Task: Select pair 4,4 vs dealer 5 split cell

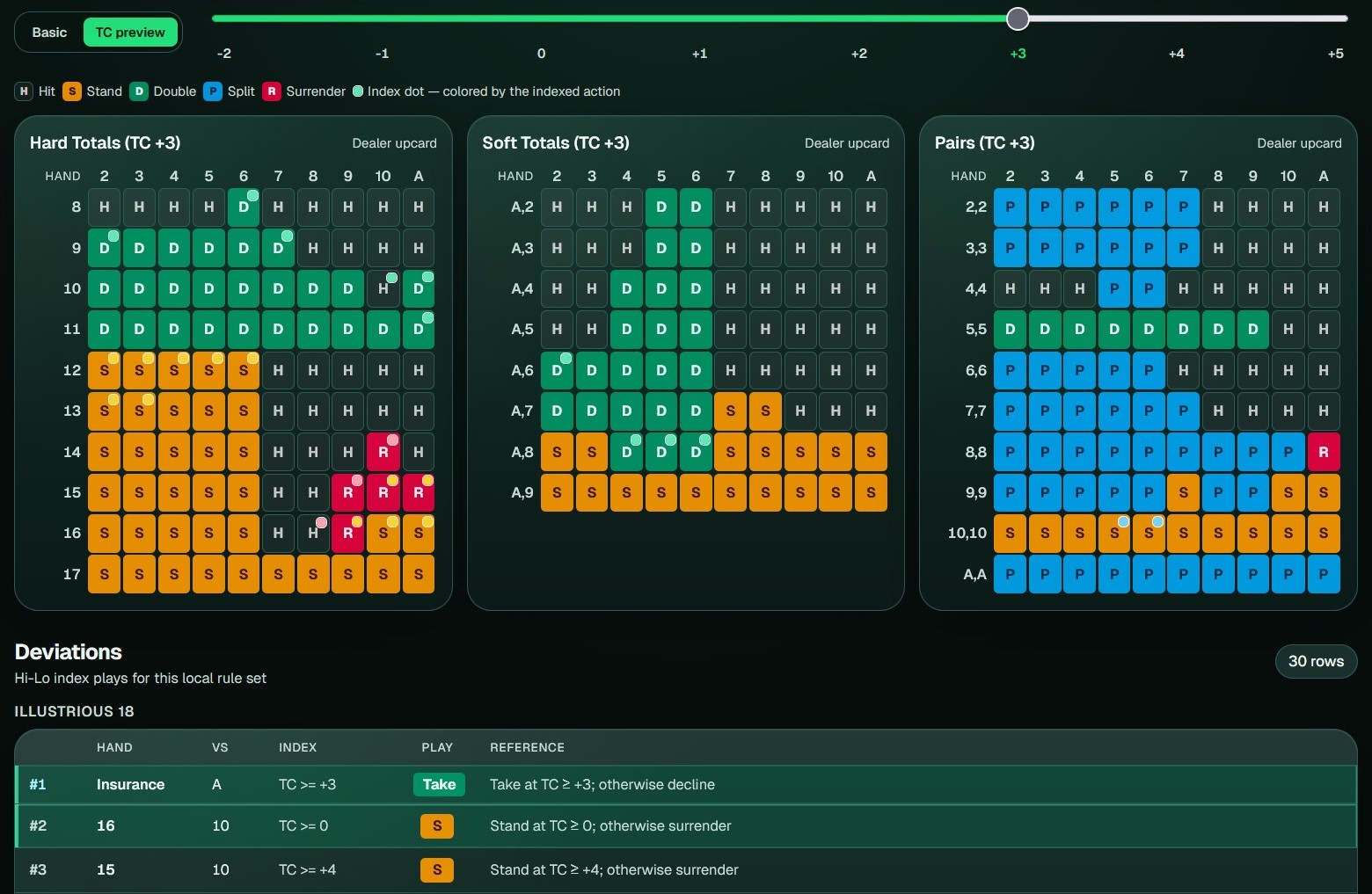Action: (1114, 288)
